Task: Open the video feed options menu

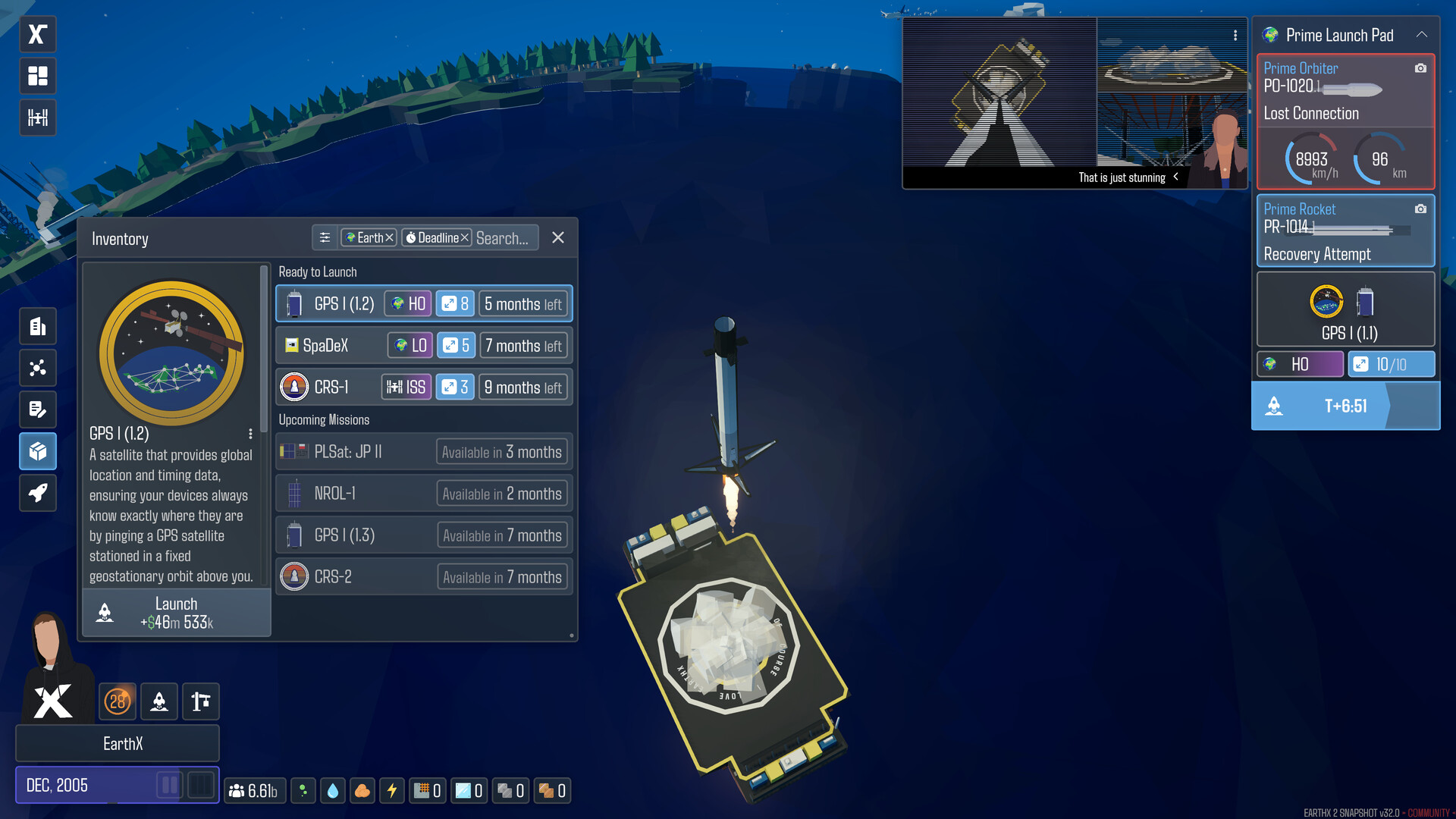Action: click(1235, 35)
